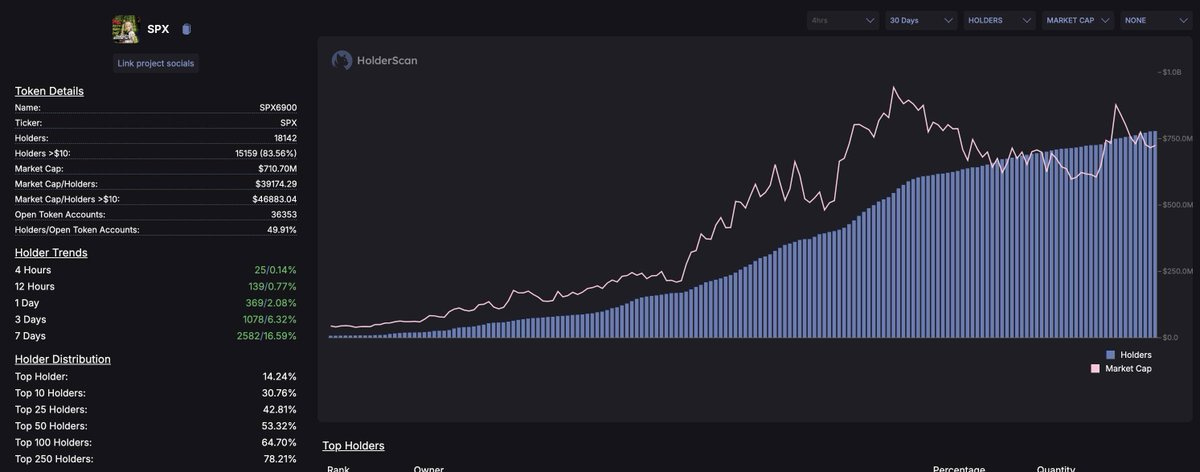This screenshot has width=1200, height=472.
Task: Copy the SPX token address icon
Action: click(187, 29)
